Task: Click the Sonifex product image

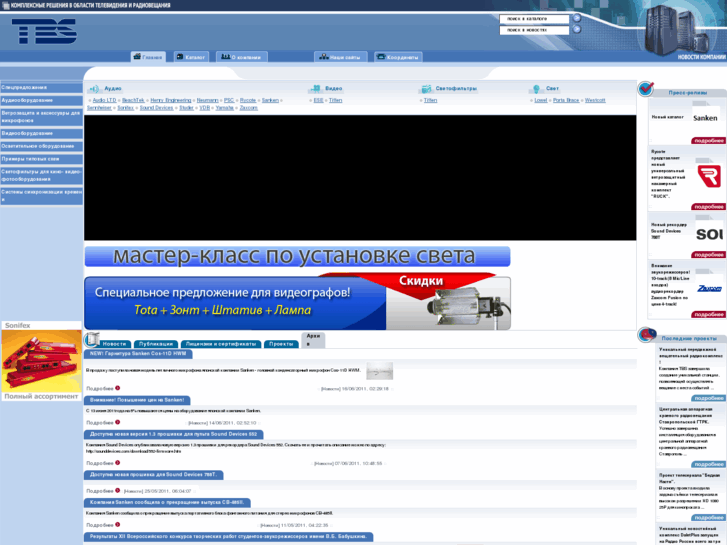Action: pyautogui.click(x=41, y=361)
